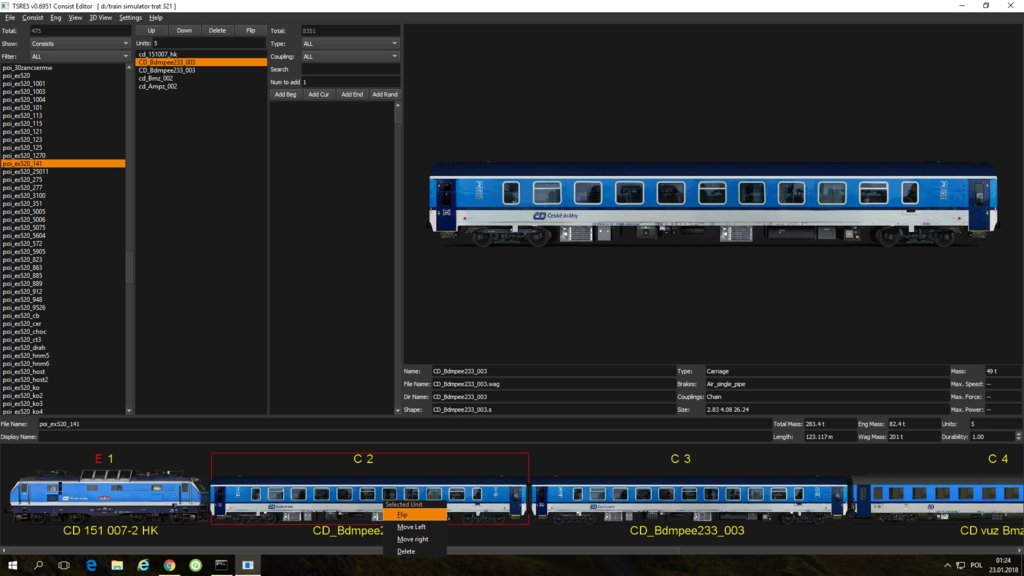This screenshot has width=1024, height=576.
Task: Click Internet Explorer taskbar icon
Action: coord(143,565)
